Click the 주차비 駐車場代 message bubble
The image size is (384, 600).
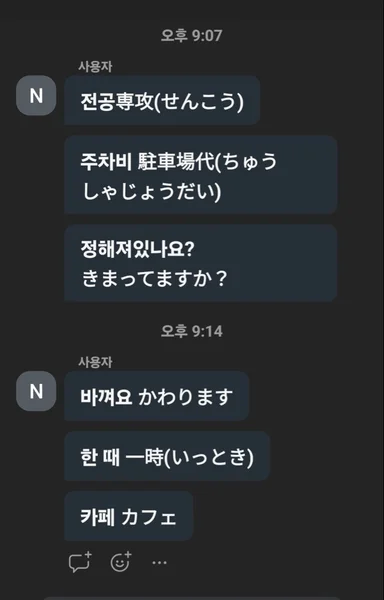click(201, 174)
